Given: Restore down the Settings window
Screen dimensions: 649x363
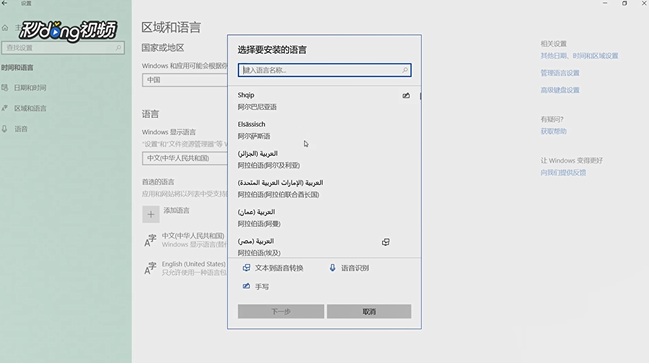Looking at the screenshot, I should pyautogui.click(x=624, y=3).
